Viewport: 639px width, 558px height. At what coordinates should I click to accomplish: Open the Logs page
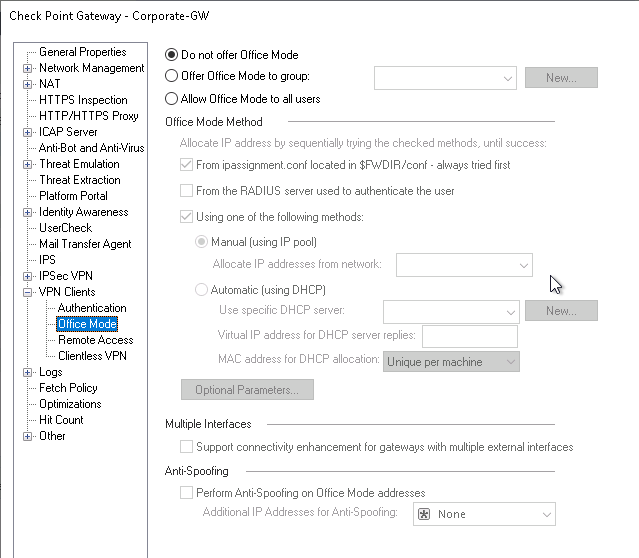click(x=51, y=372)
